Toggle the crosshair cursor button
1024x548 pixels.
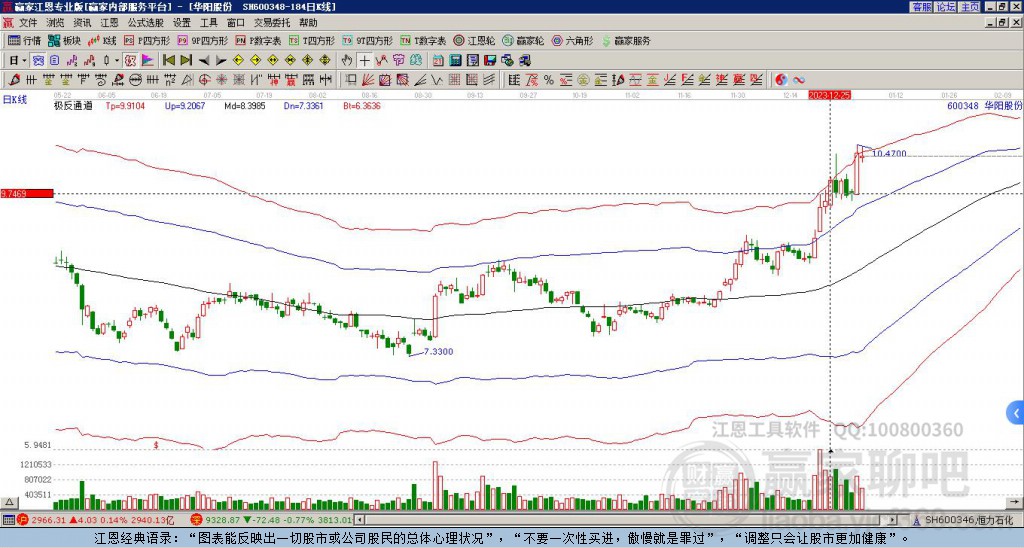tap(364, 61)
